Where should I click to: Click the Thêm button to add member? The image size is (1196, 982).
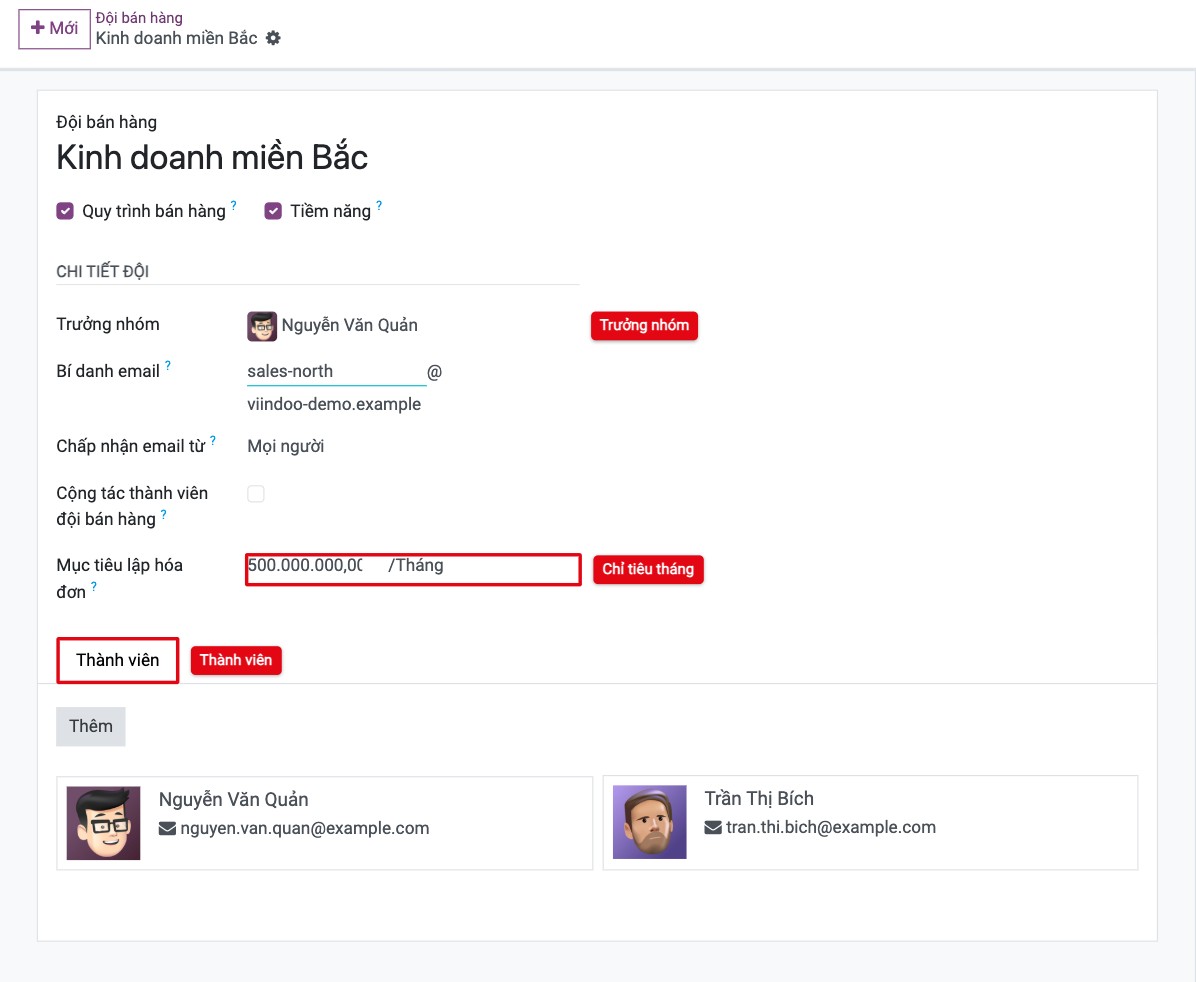pos(91,726)
